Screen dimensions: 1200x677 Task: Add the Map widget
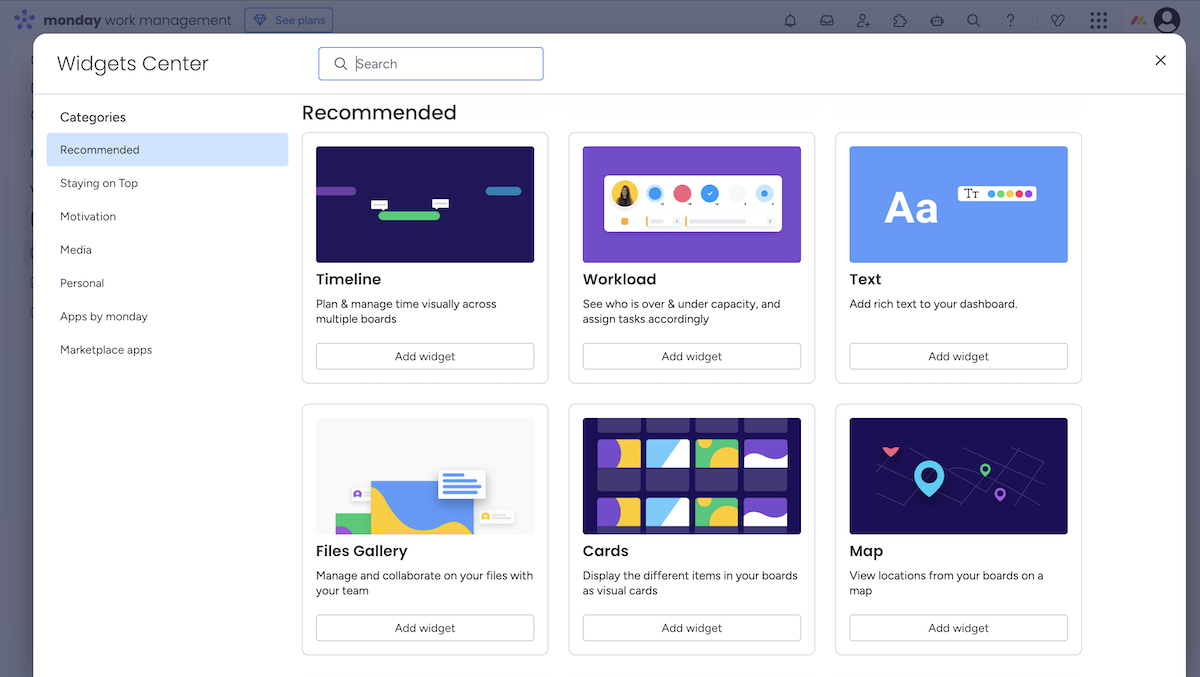coord(957,628)
